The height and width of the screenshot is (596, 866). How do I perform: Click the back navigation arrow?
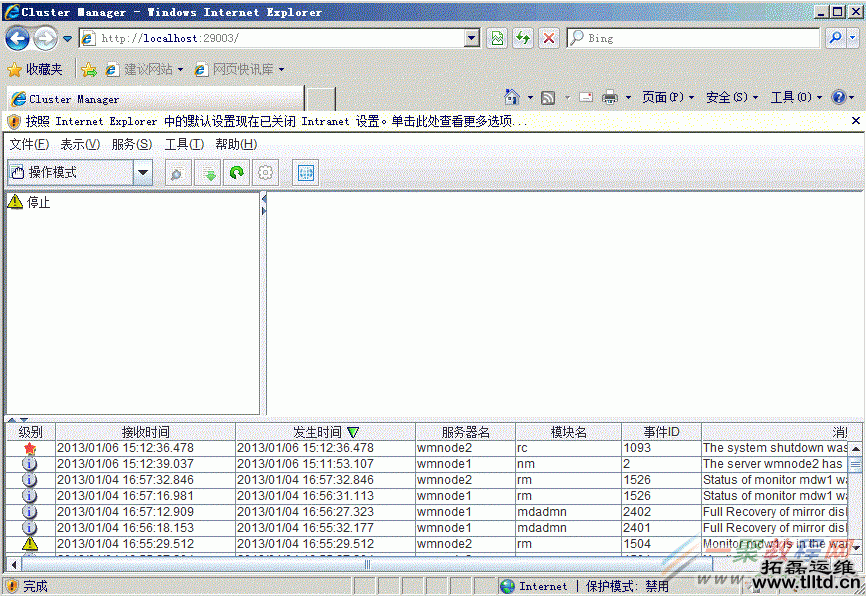tap(16, 38)
